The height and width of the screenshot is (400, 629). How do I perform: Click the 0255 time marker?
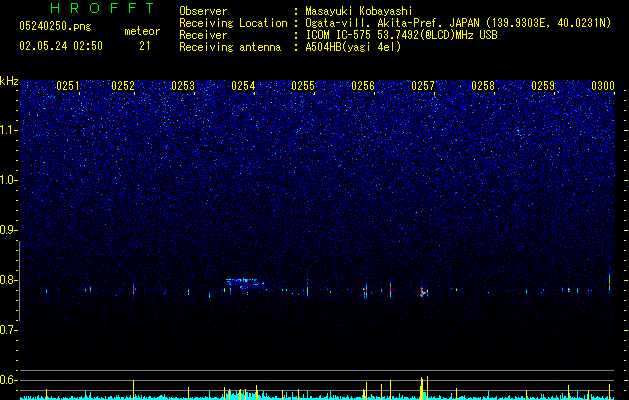[303, 86]
